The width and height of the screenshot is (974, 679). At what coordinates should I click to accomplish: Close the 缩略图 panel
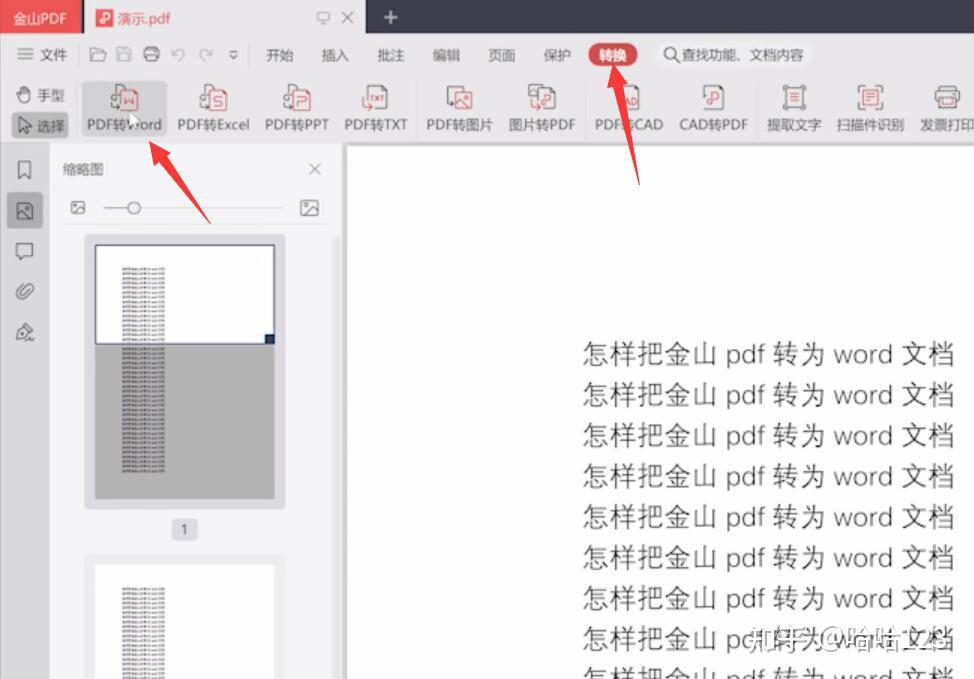point(315,169)
